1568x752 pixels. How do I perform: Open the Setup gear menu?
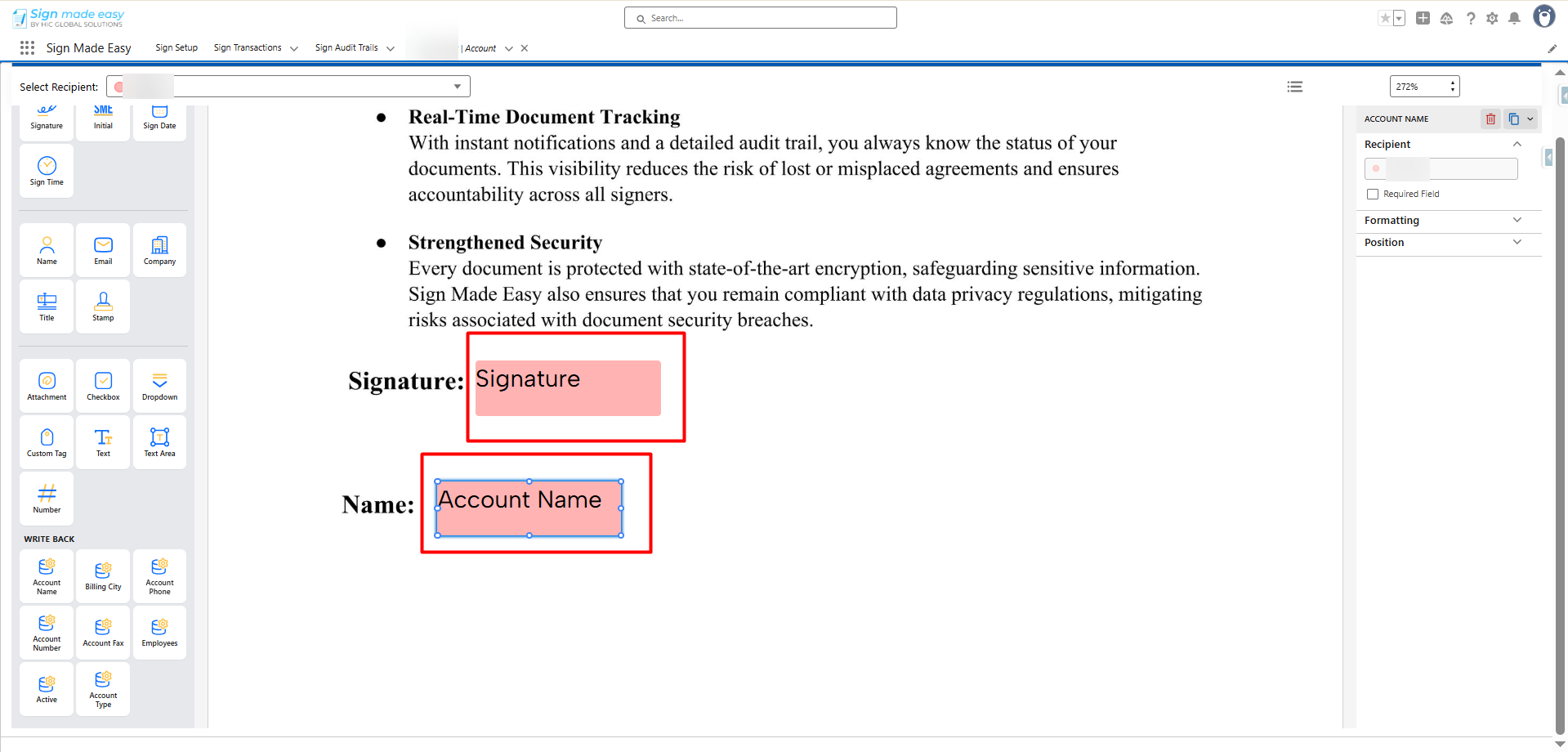(x=1492, y=18)
